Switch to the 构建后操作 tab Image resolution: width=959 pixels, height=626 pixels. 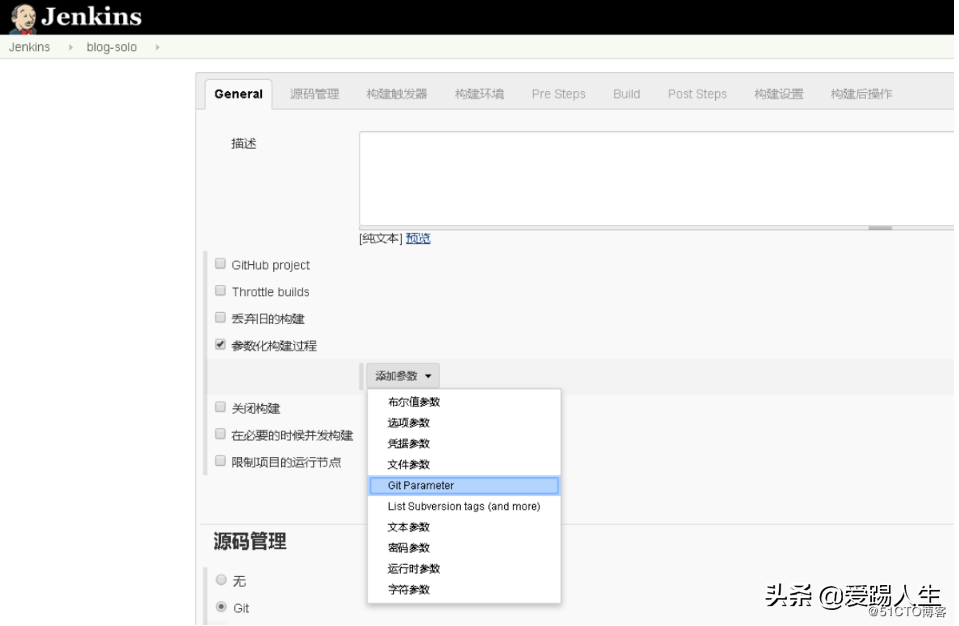pyautogui.click(x=861, y=94)
